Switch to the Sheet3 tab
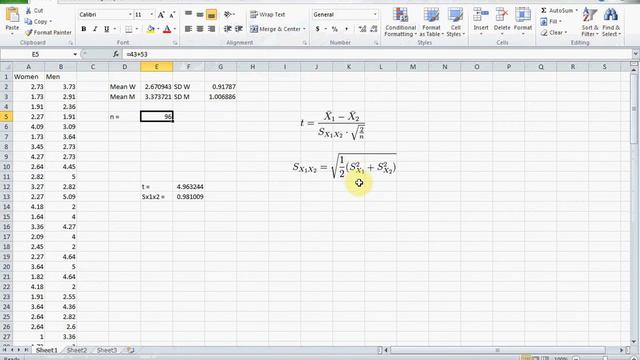 (107, 350)
